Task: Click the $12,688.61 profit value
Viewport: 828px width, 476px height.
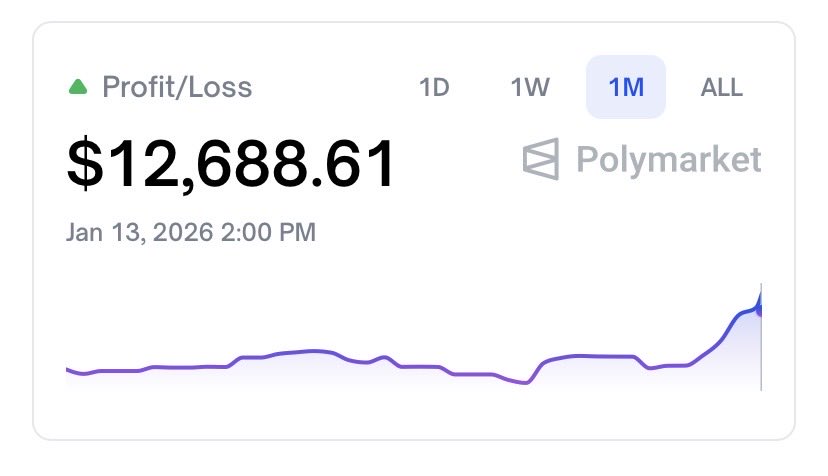Action: pos(231,163)
